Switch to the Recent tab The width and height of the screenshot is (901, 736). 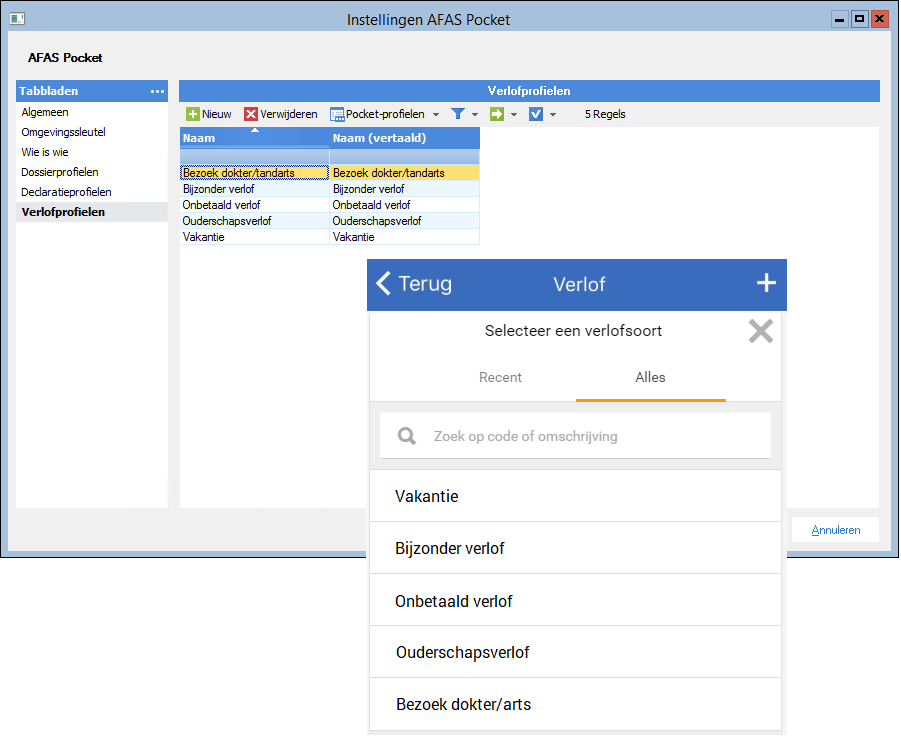click(x=500, y=377)
